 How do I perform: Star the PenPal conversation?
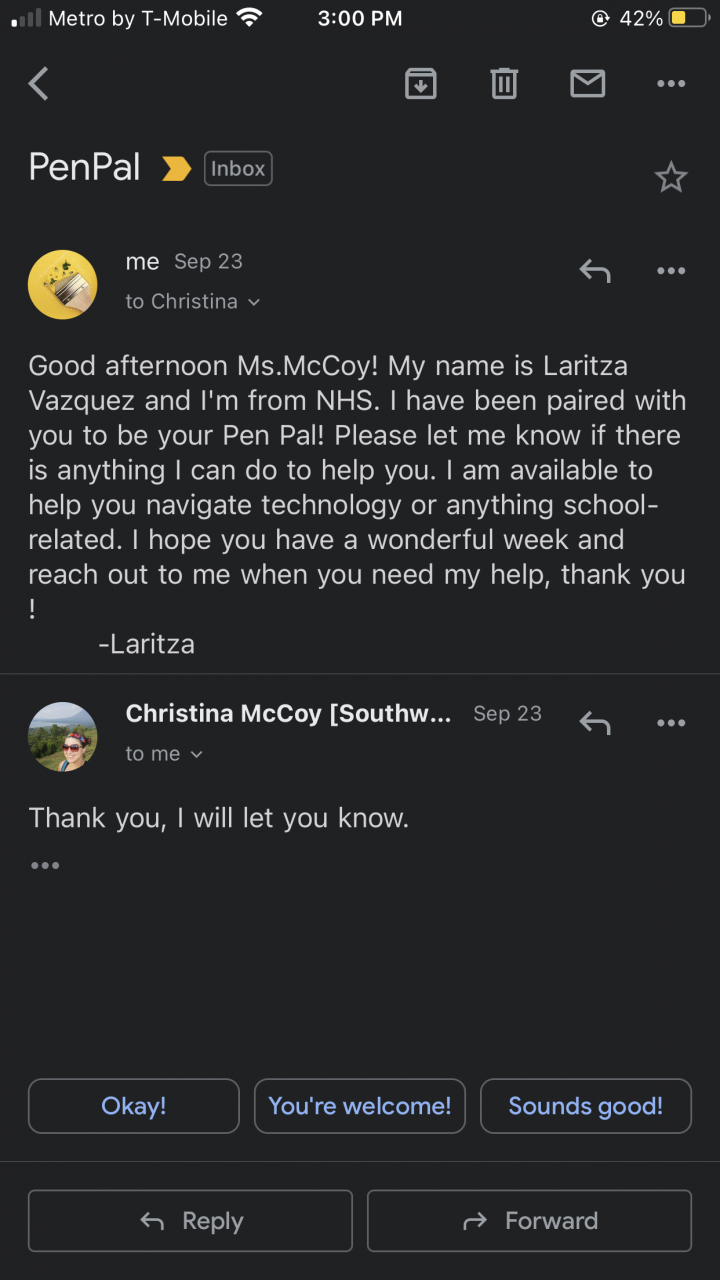coord(671,178)
